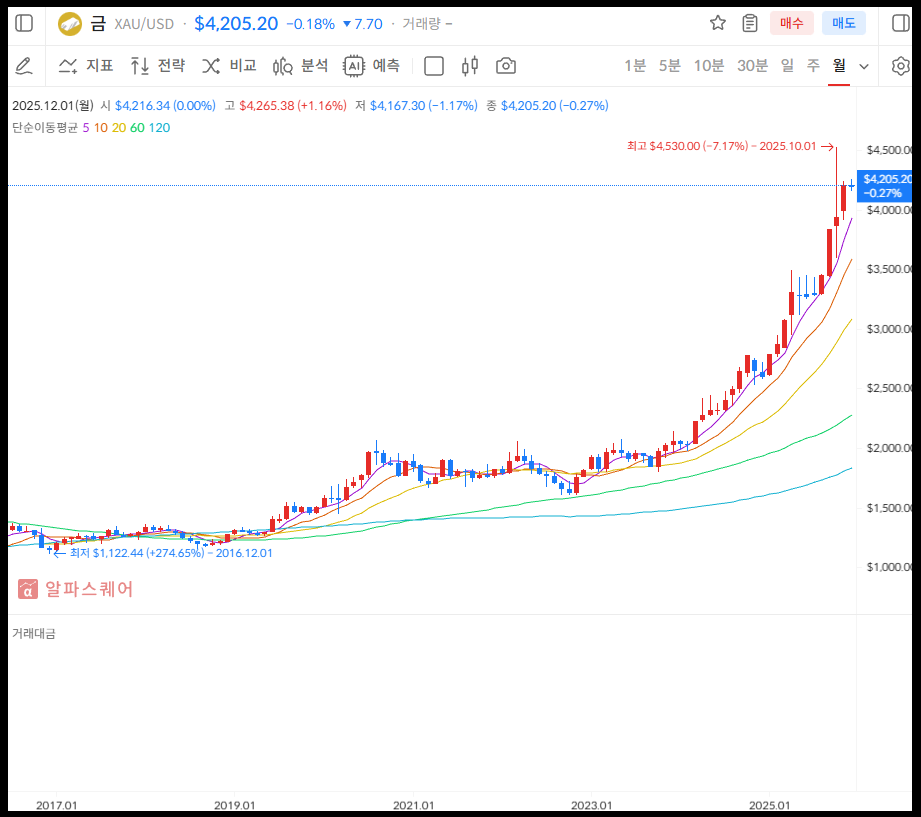Select the pencil drawing tool
Screen dimensions: 921x817
pos(24,66)
